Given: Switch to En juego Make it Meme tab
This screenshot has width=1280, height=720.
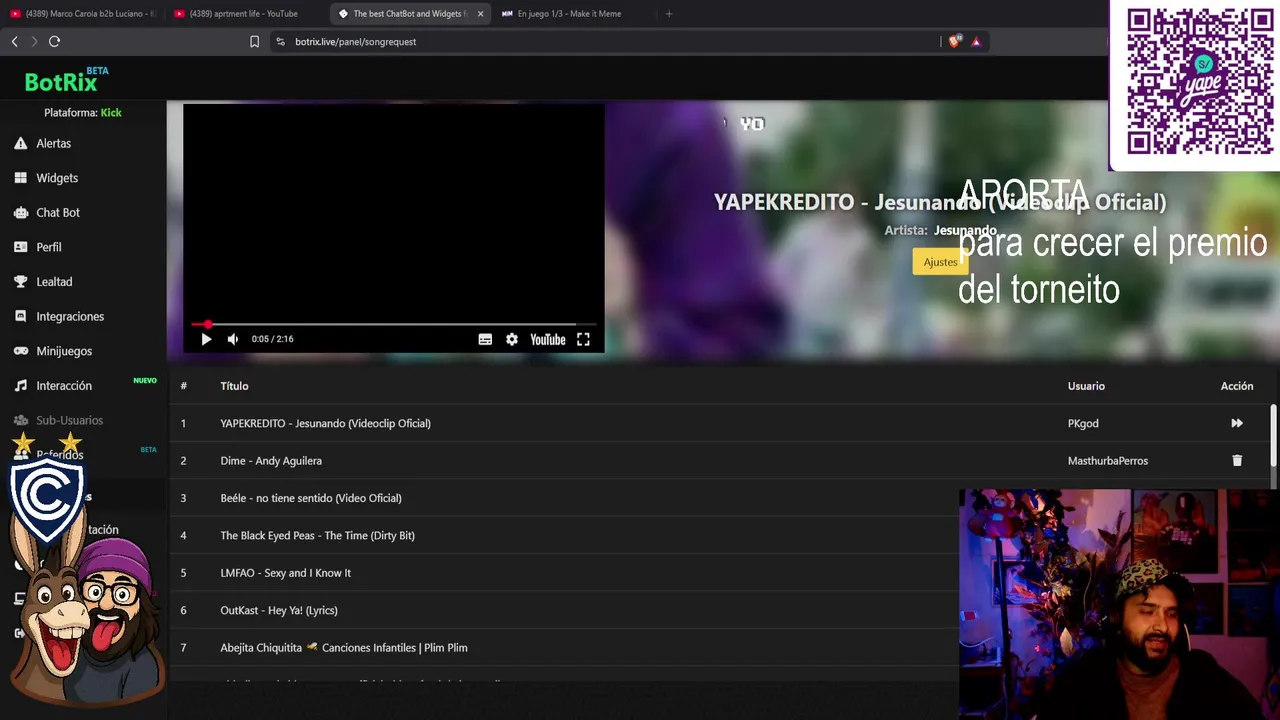Looking at the screenshot, I should click(x=570, y=14).
